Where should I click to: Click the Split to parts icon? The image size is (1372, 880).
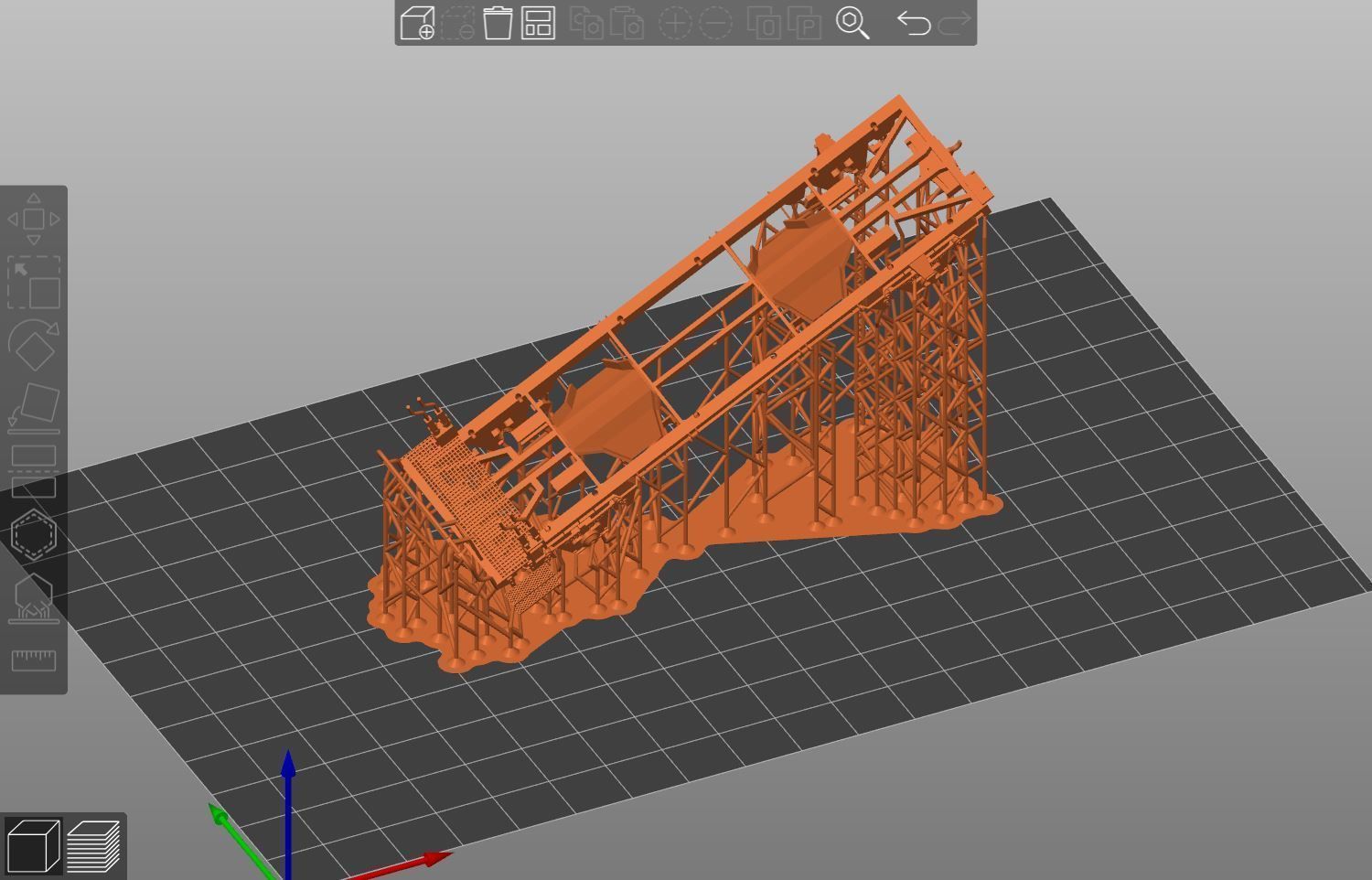pos(804,23)
